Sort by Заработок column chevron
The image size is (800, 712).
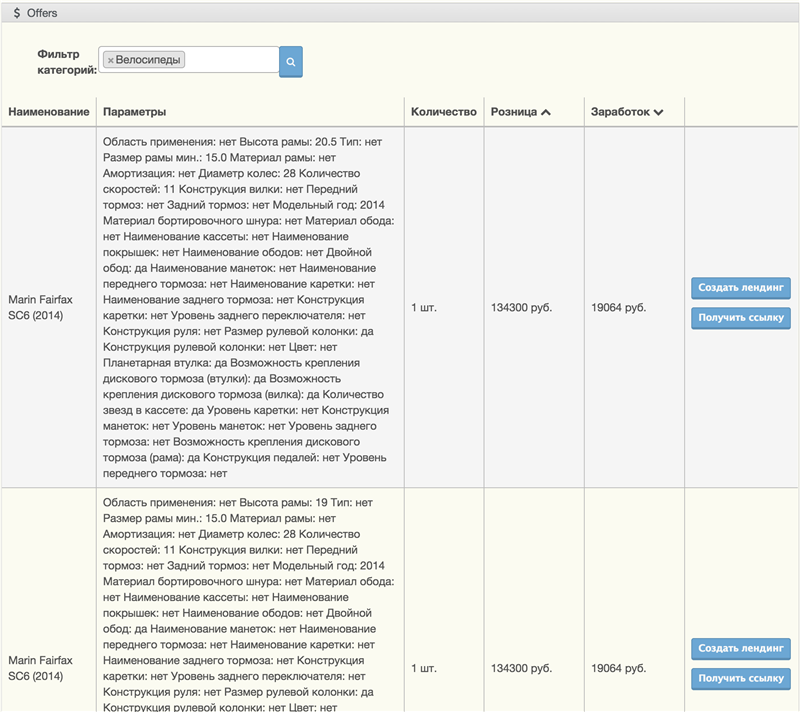pos(658,112)
